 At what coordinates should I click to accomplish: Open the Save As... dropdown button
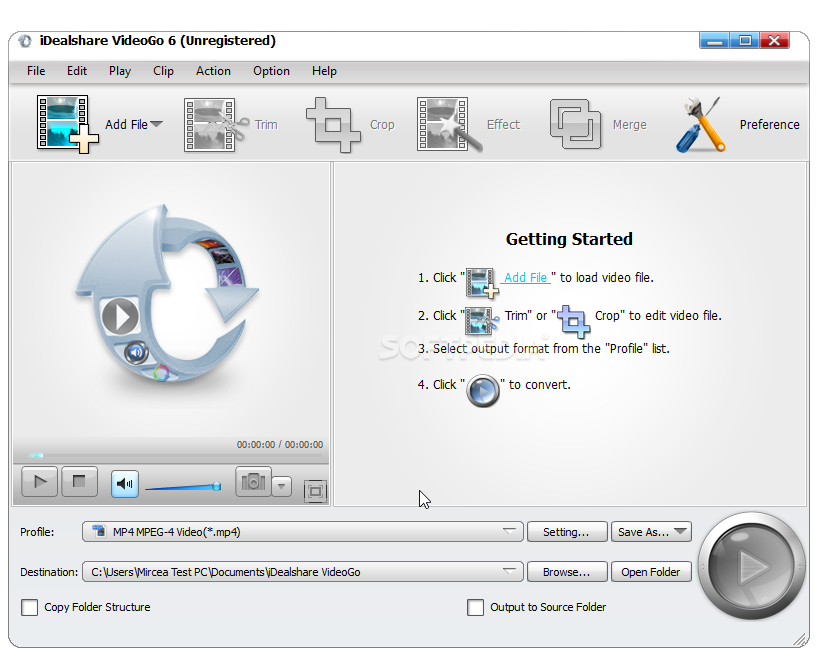[651, 532]
